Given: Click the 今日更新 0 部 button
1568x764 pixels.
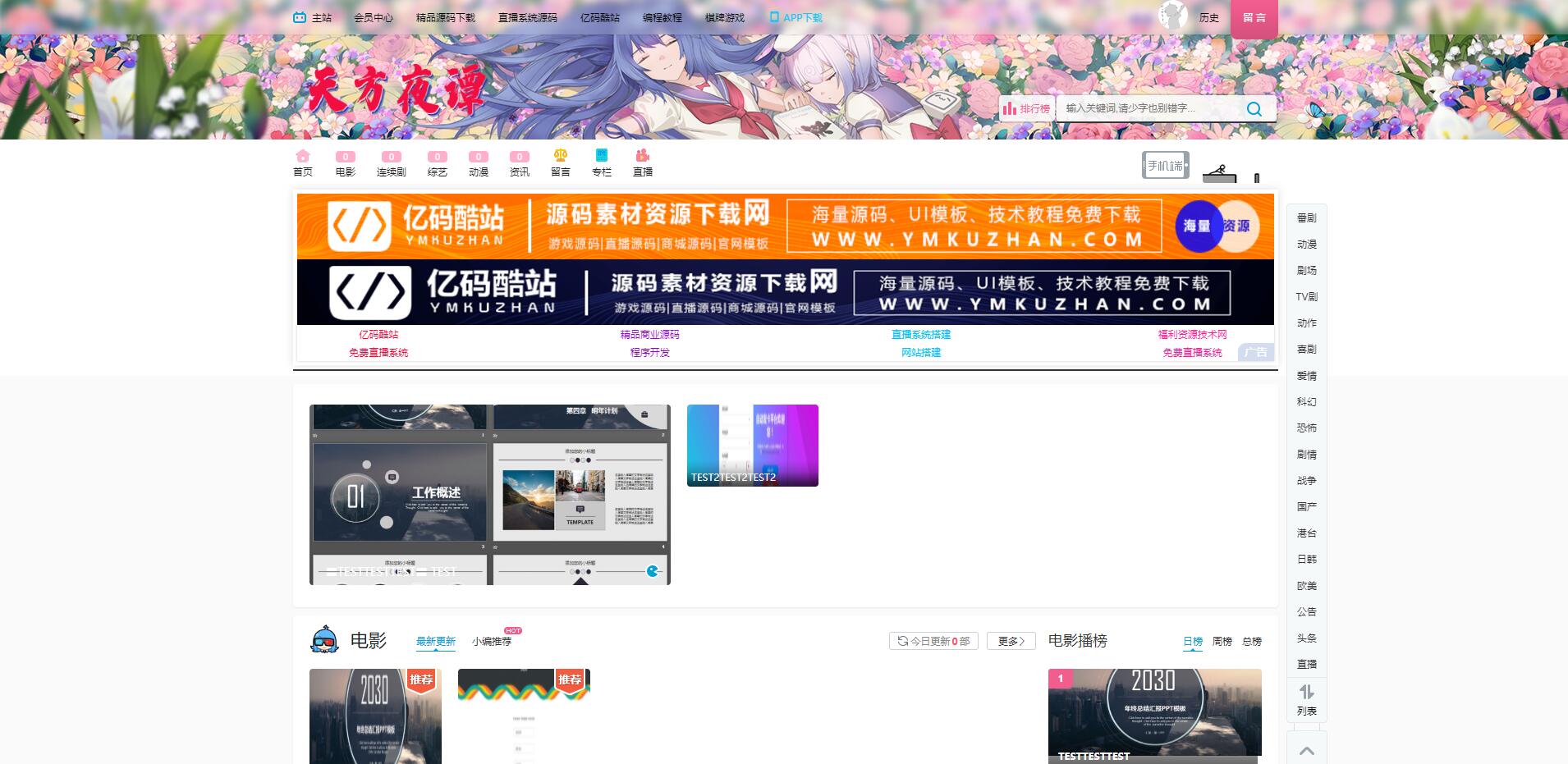Looking at the screenshot, I should pyautogui.click(x=933, y=641).
